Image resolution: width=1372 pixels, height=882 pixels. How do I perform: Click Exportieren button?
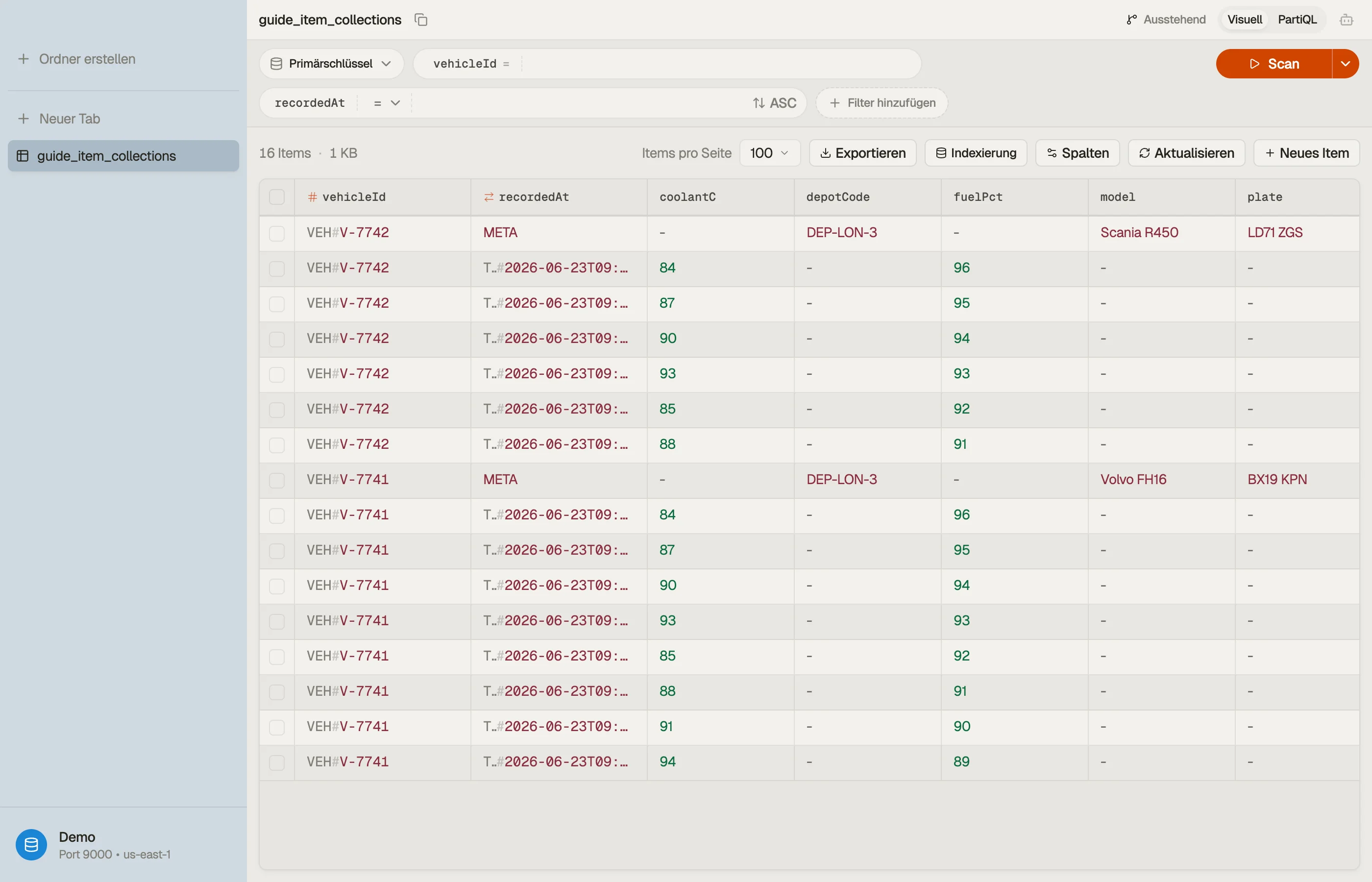click(862, 153)
